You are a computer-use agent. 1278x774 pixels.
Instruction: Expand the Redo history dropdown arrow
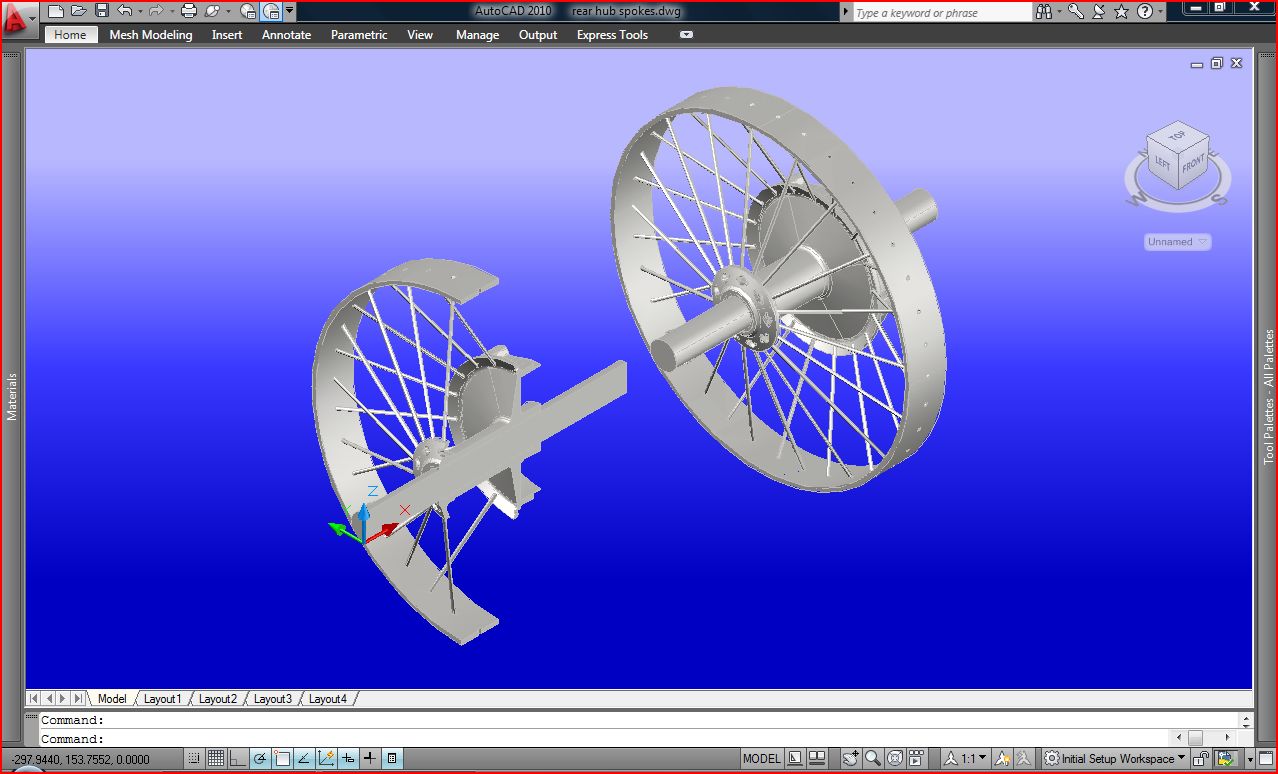(x=172, y=11)
